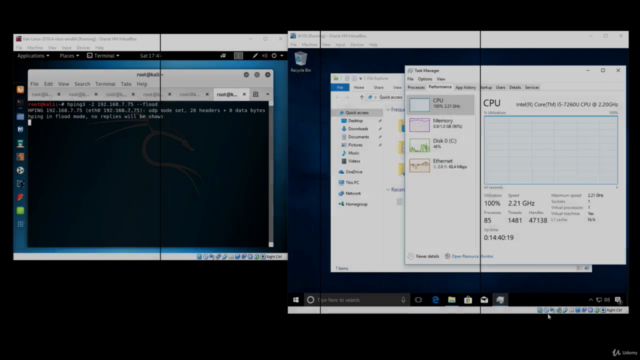This screenshot has width=640, height=360.
Task: Select Ethernet performance item
Action: pyautogui.click(x=441, y=165)
